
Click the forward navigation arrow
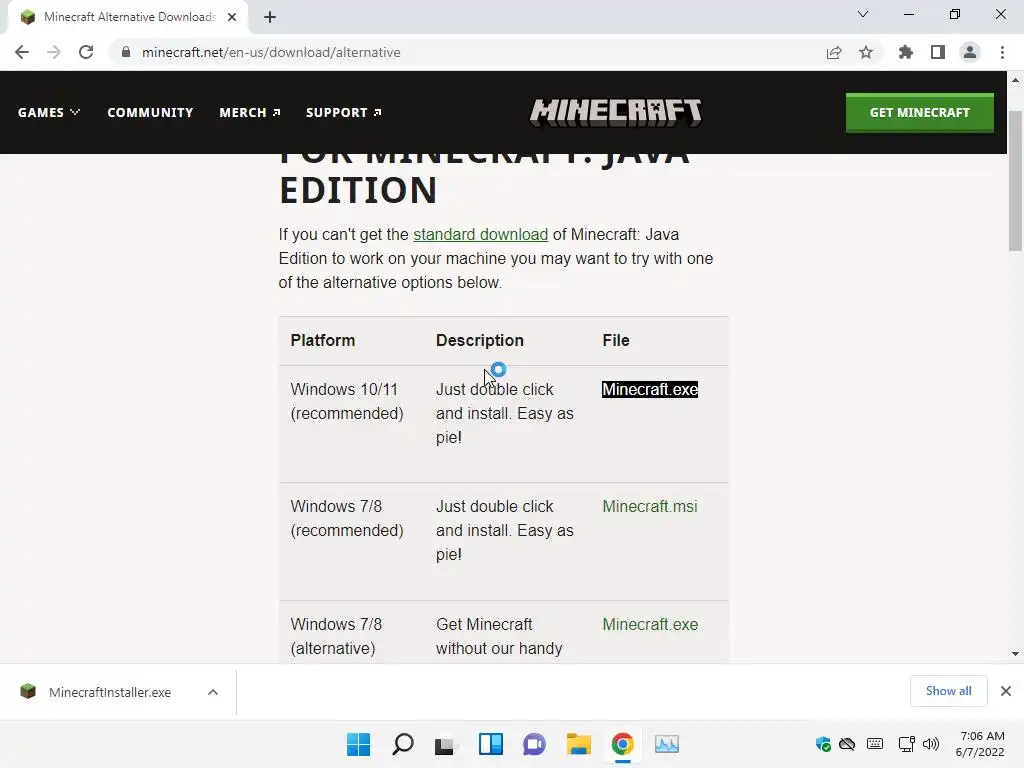(x=54, y=52)
